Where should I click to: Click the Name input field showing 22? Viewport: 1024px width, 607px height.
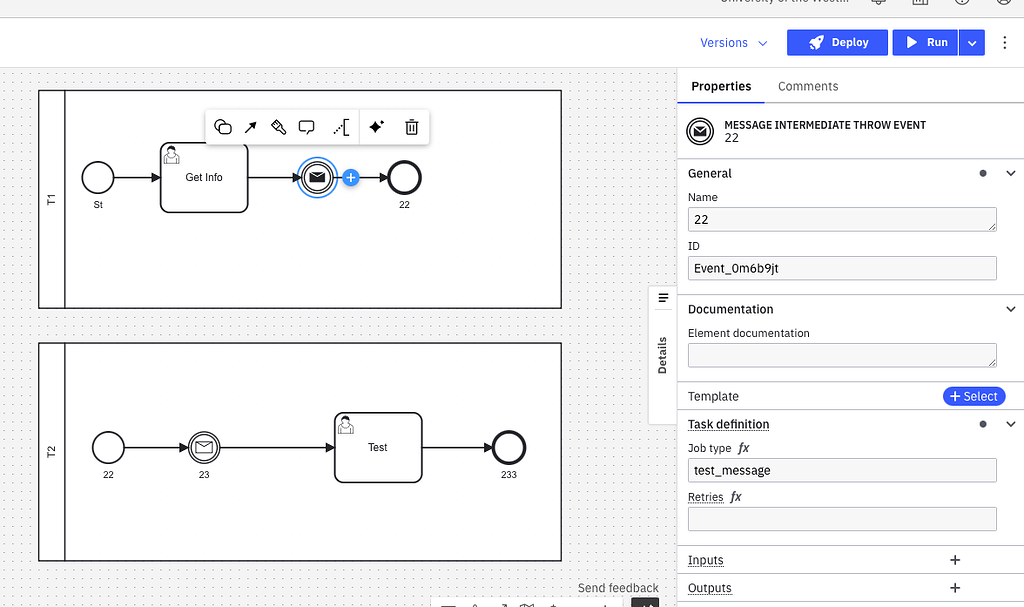pos(841,219)
